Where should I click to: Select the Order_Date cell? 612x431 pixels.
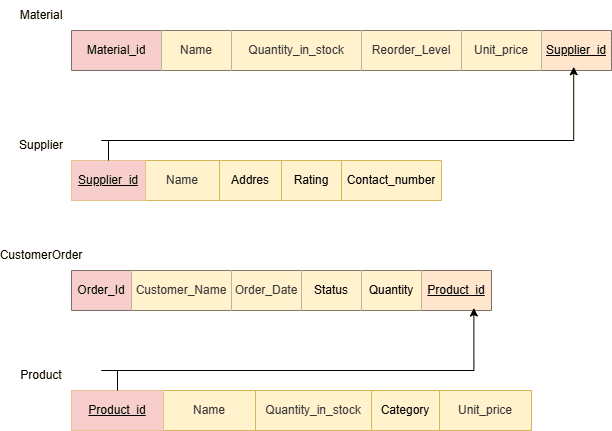tap(266, 290)
